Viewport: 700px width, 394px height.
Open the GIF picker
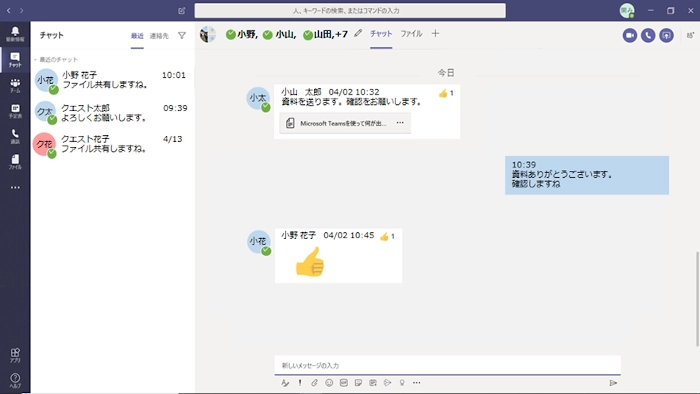[x=344, y=383]
